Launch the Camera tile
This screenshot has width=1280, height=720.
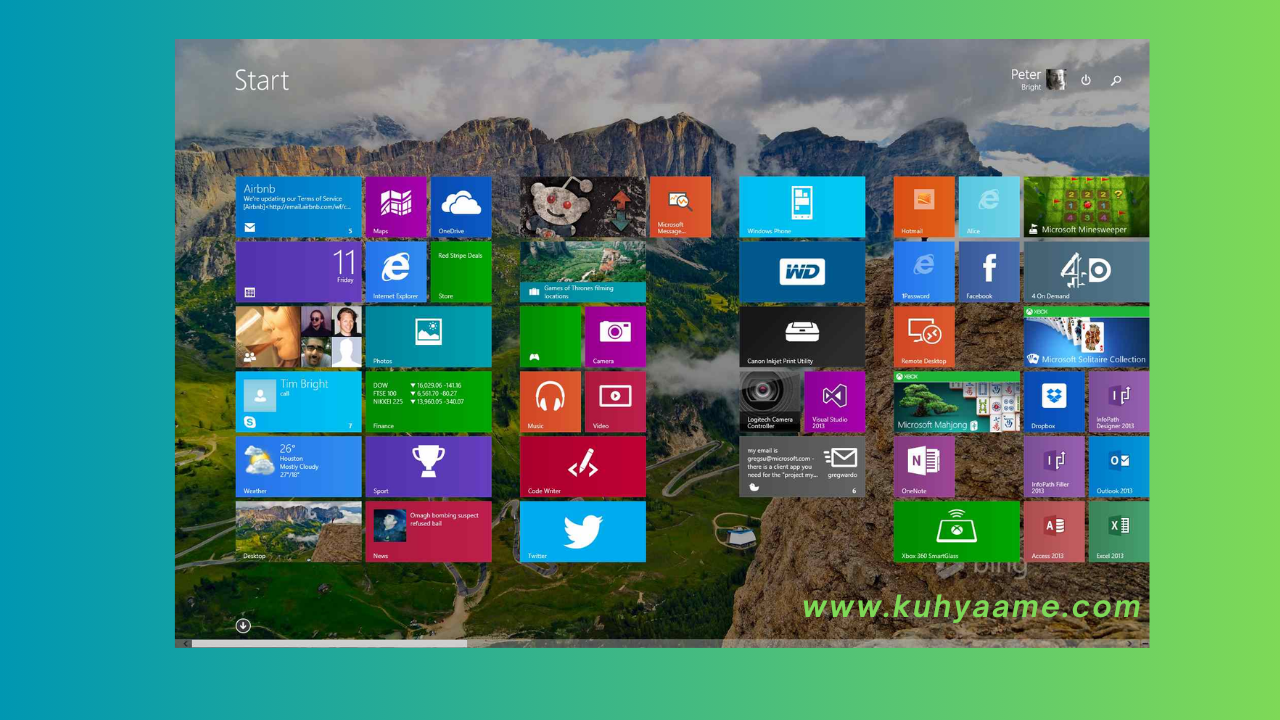(x=615, y=337)
